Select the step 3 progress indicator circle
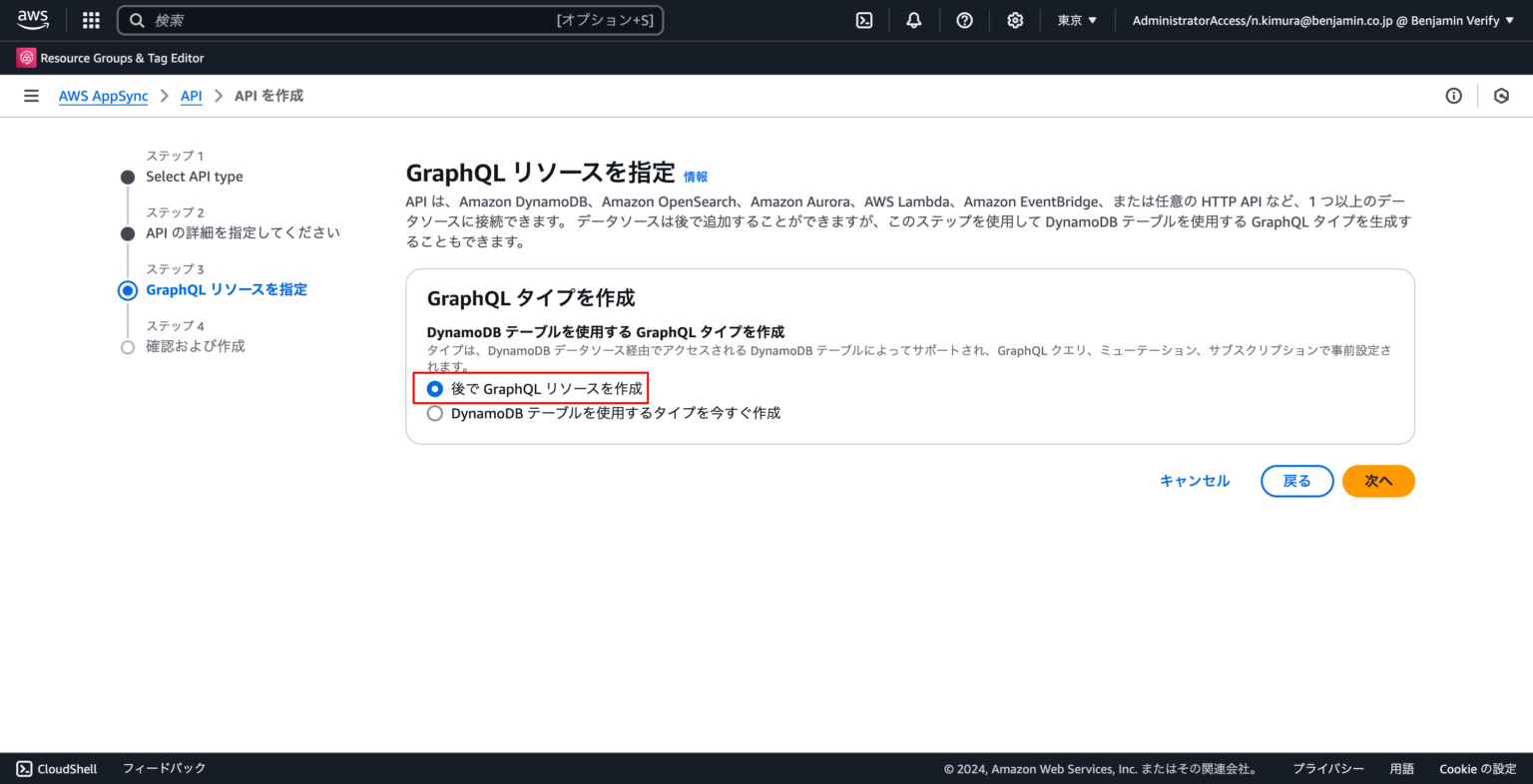1533x784 pixels. click(127, 289)
